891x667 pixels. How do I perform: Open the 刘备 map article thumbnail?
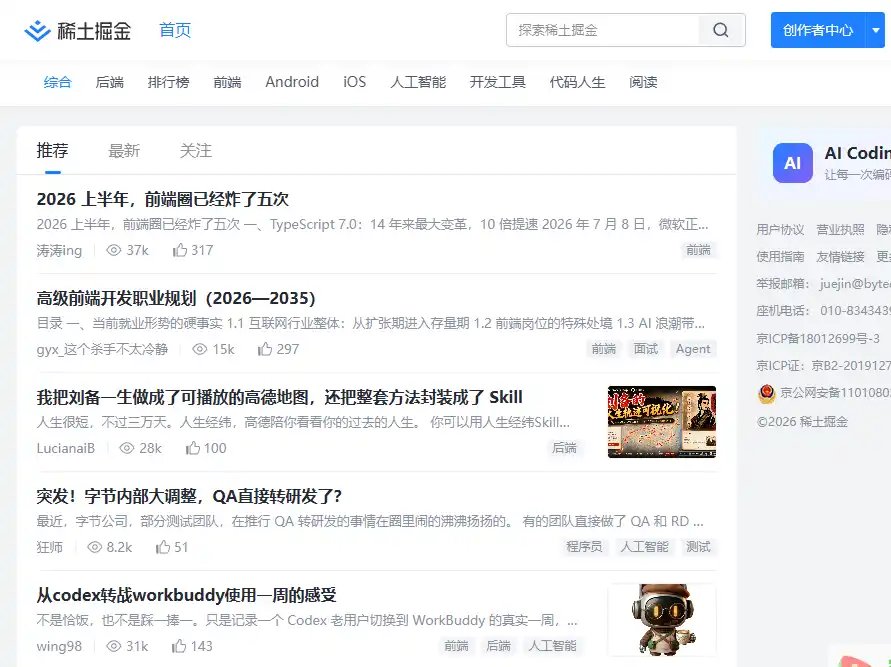coord(661,422)
